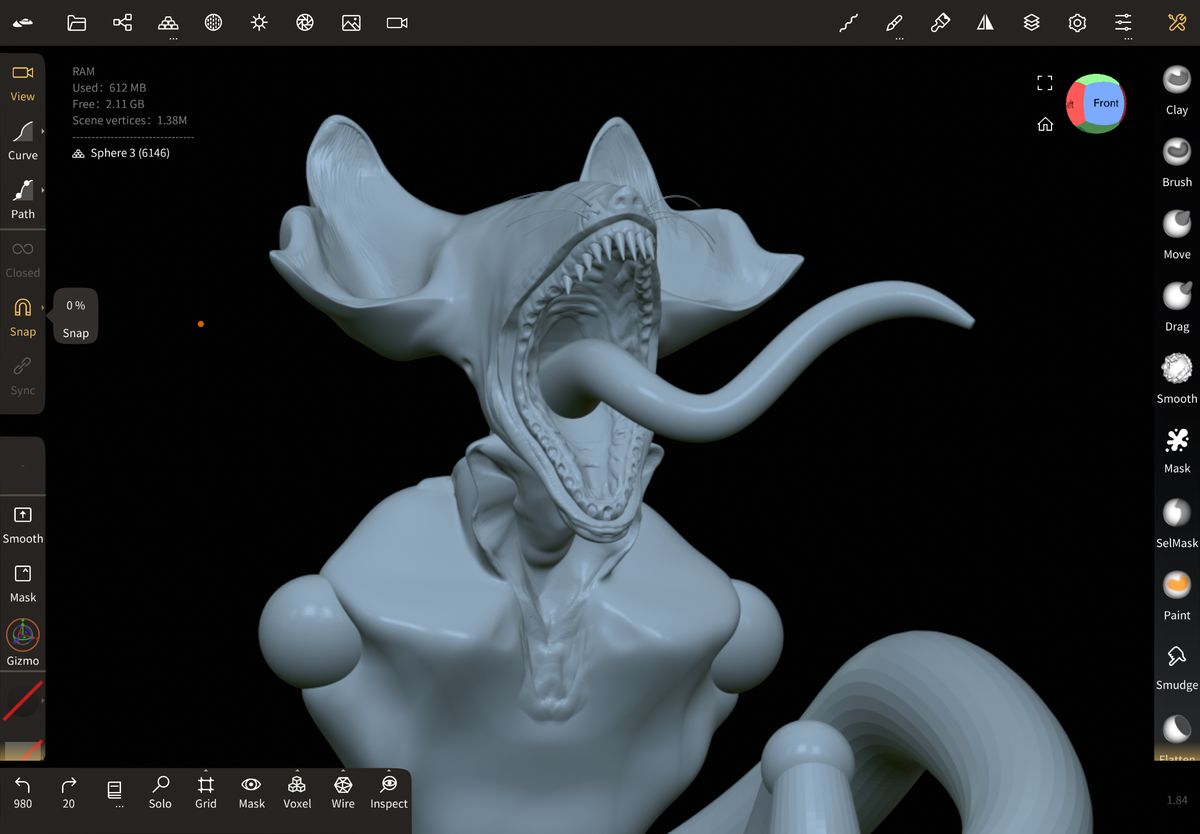The width and height of the screenshot is (1200, 834).
Task: Open the Interface sliders menu
Action: (1123, 22)
